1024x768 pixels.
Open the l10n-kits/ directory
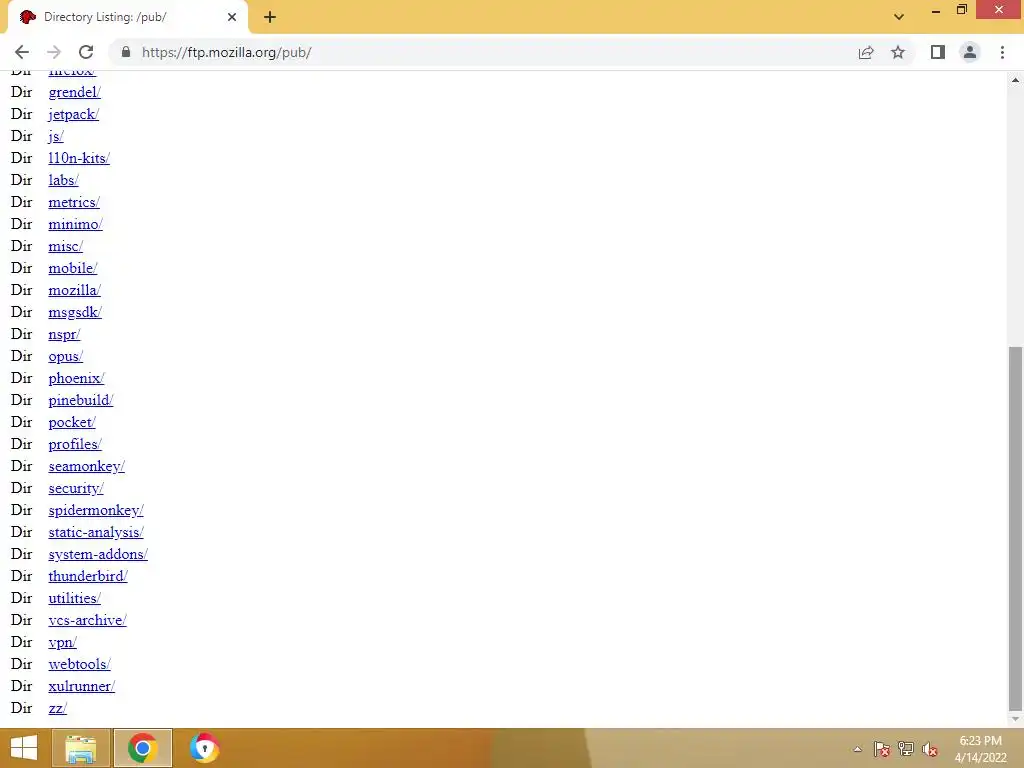click(x=79, y=158)
